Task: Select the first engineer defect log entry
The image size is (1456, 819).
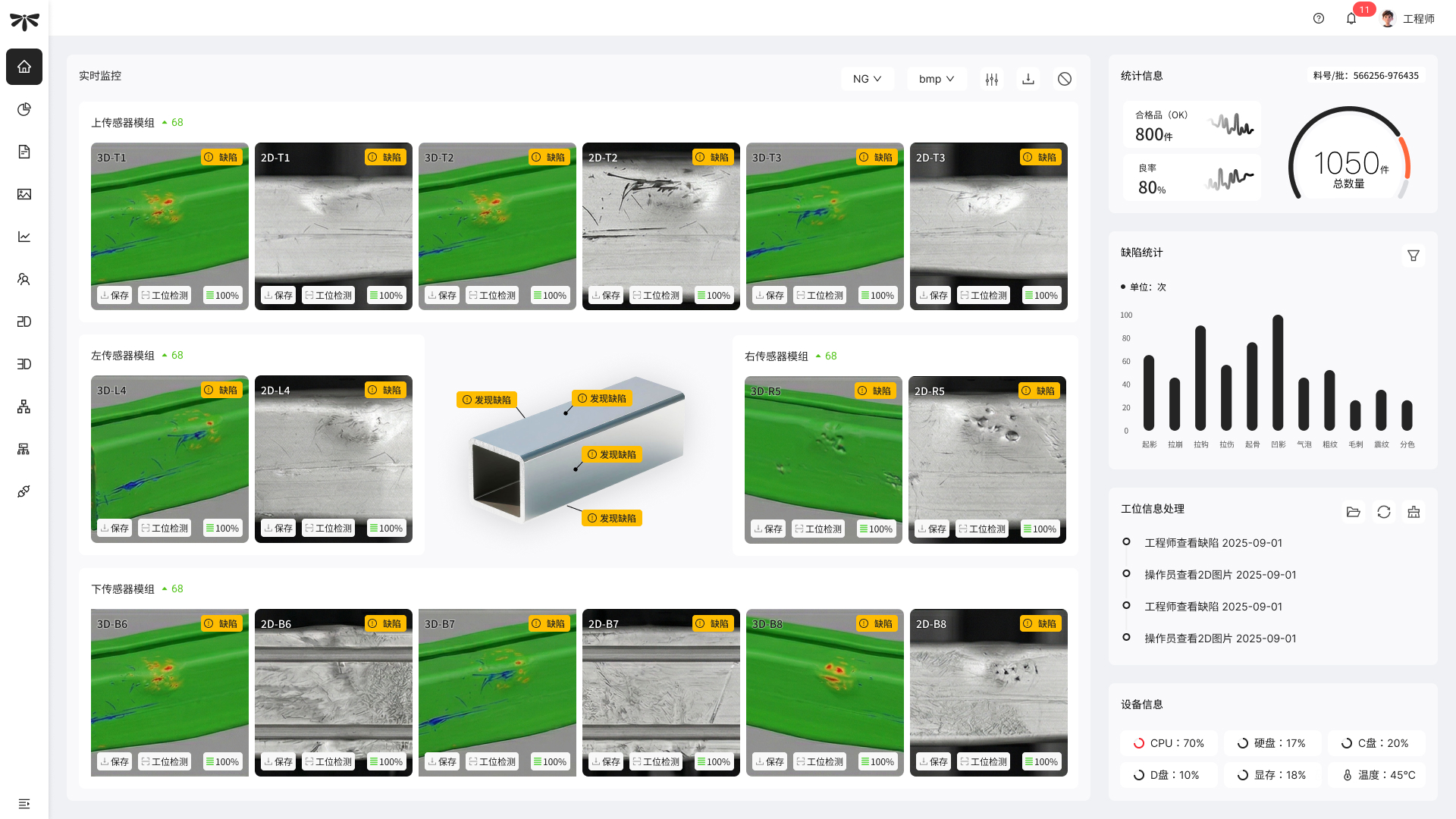Action: pos(1213,543)
